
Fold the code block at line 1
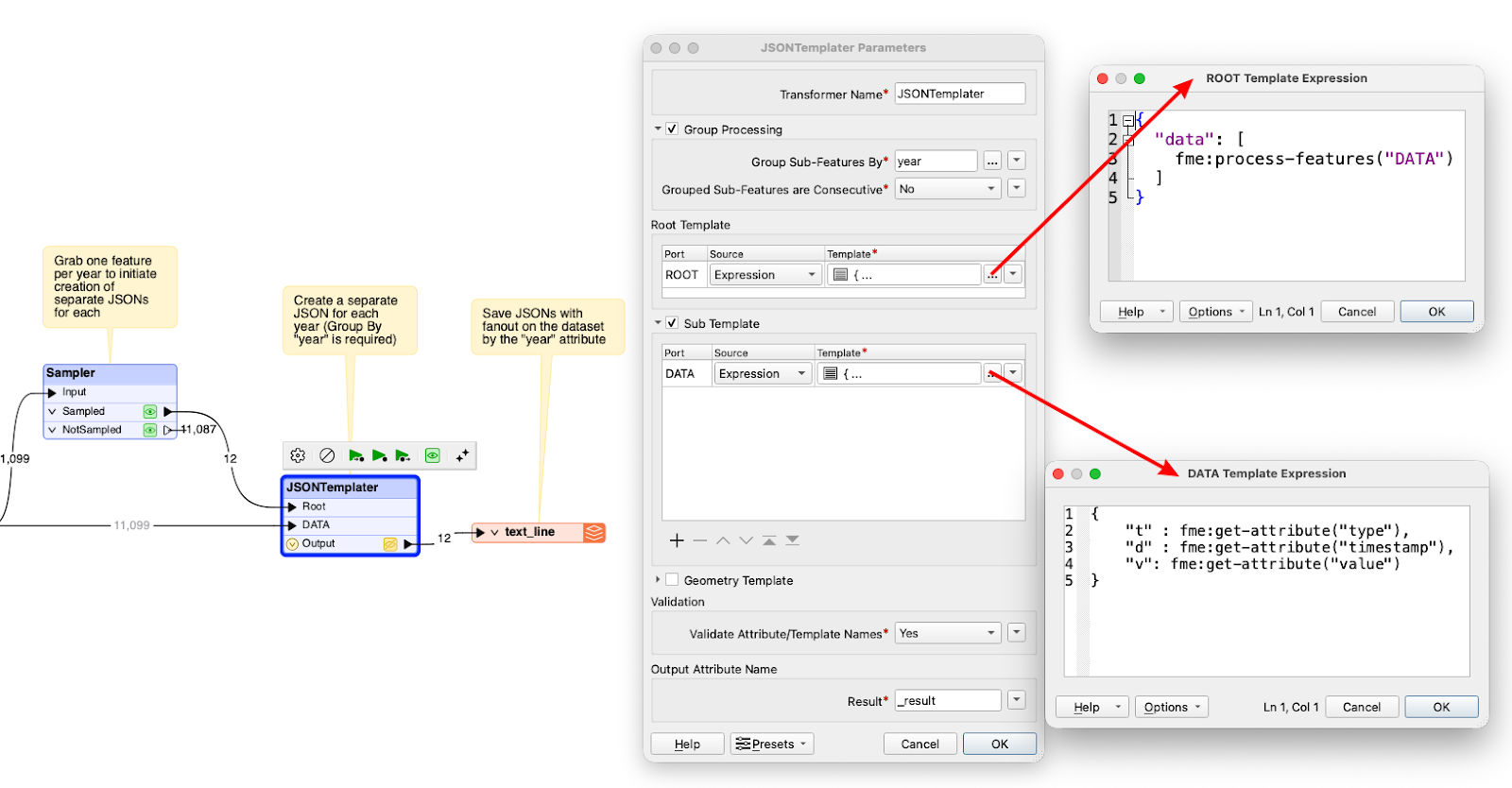click(1128, 121)
